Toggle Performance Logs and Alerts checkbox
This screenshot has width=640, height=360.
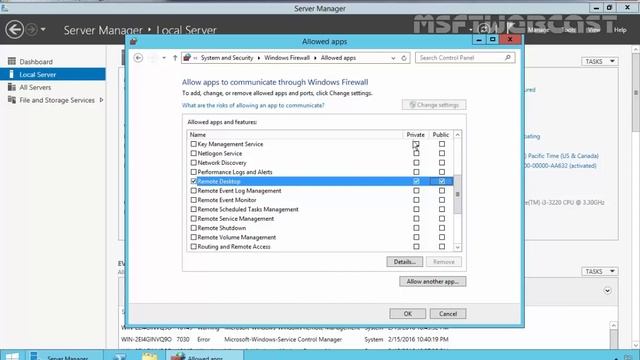193,172
